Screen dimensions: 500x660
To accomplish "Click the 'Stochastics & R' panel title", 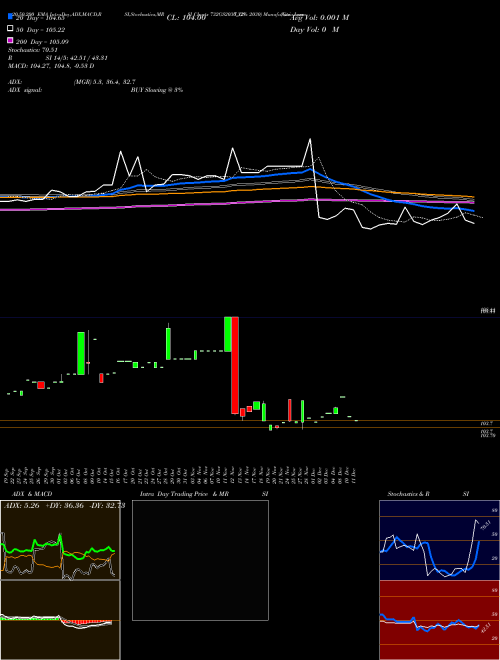I will (408, 494).
